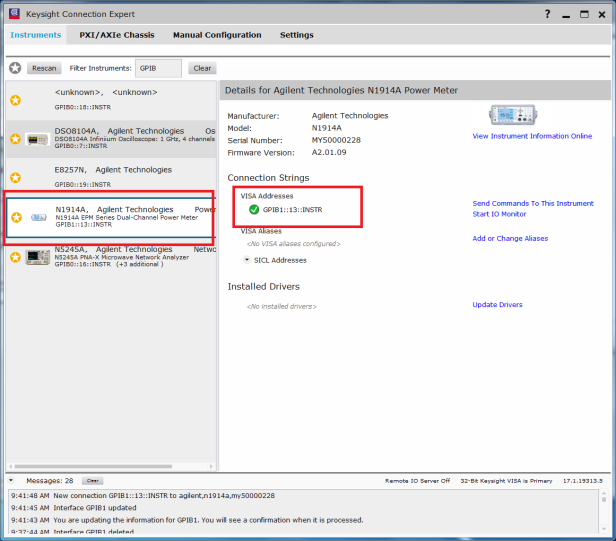Image resolution: width=616 pixels, height=541 pixels.
Task: Toggle favorite star for DSO8104A oscilloscope
Action: click(15, 139)
